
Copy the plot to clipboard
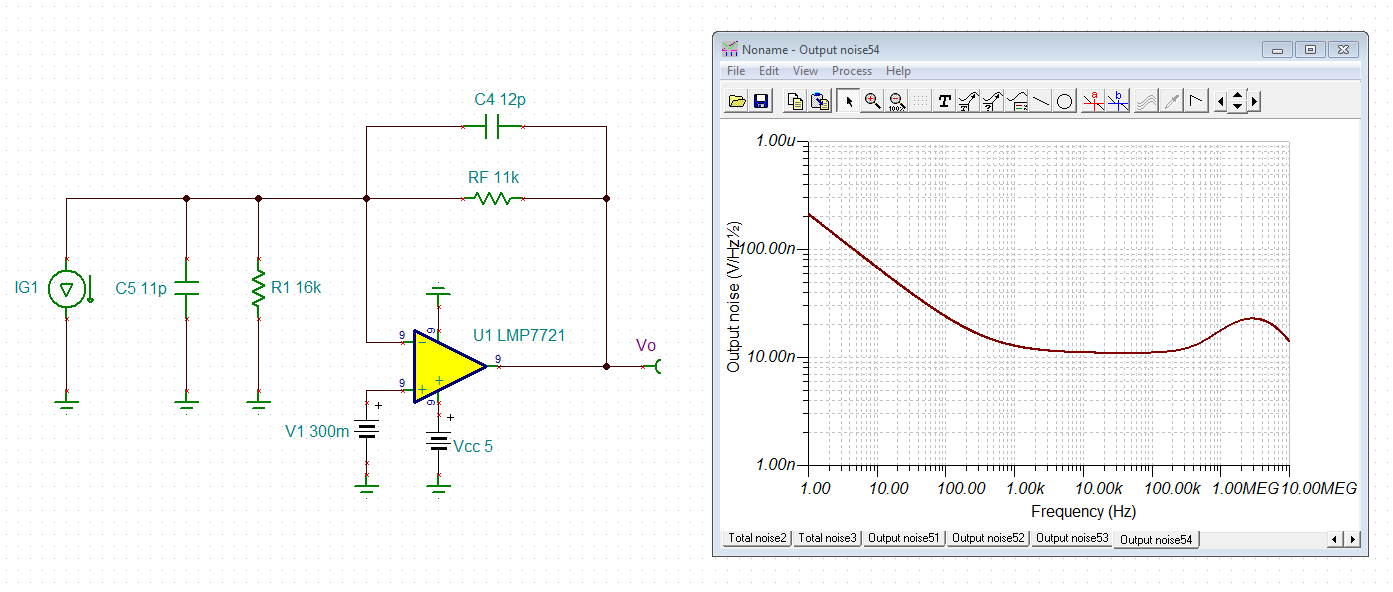(795, 100)
